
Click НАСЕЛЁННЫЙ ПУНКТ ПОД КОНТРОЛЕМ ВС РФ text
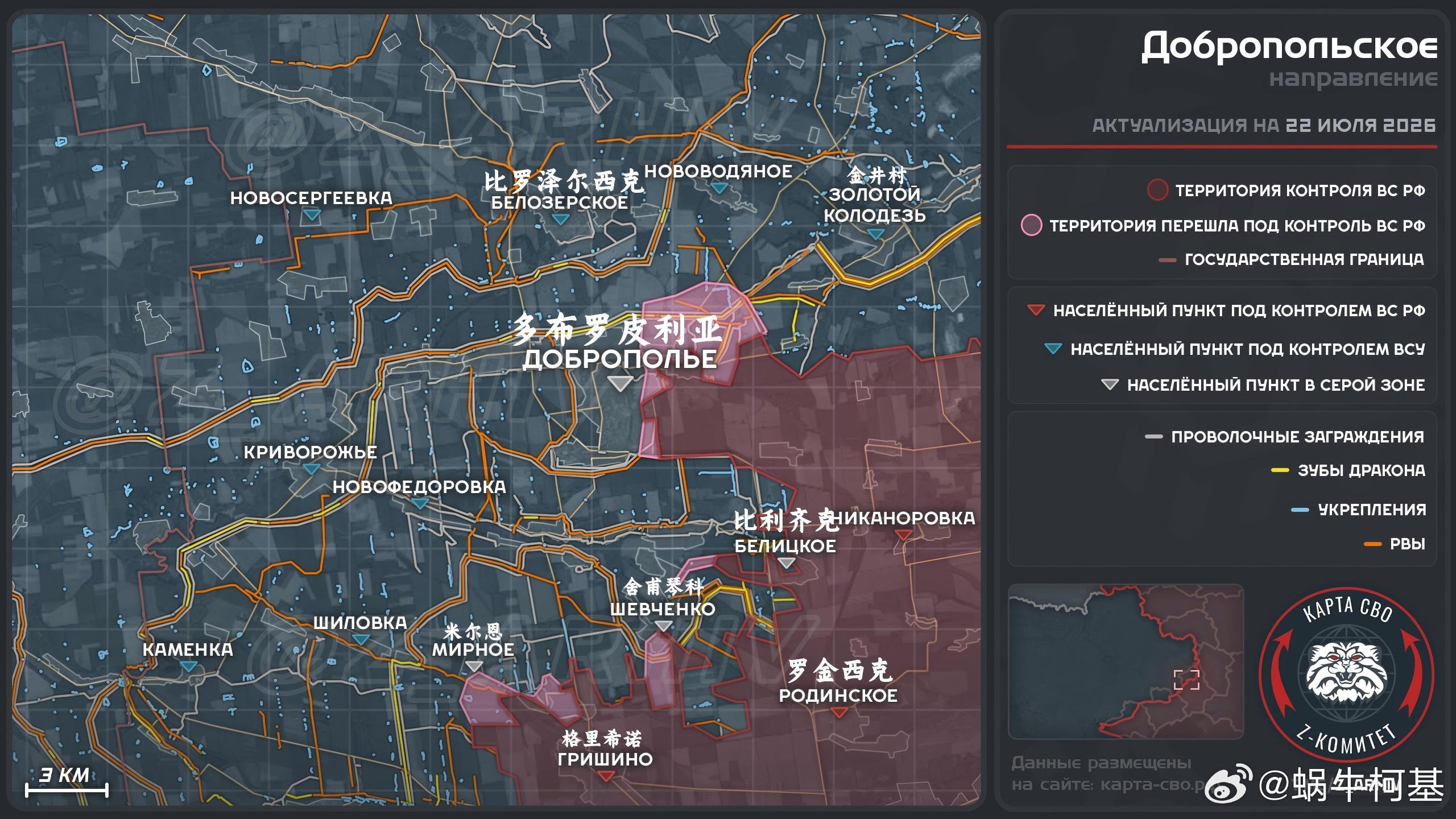[1239, 311]
